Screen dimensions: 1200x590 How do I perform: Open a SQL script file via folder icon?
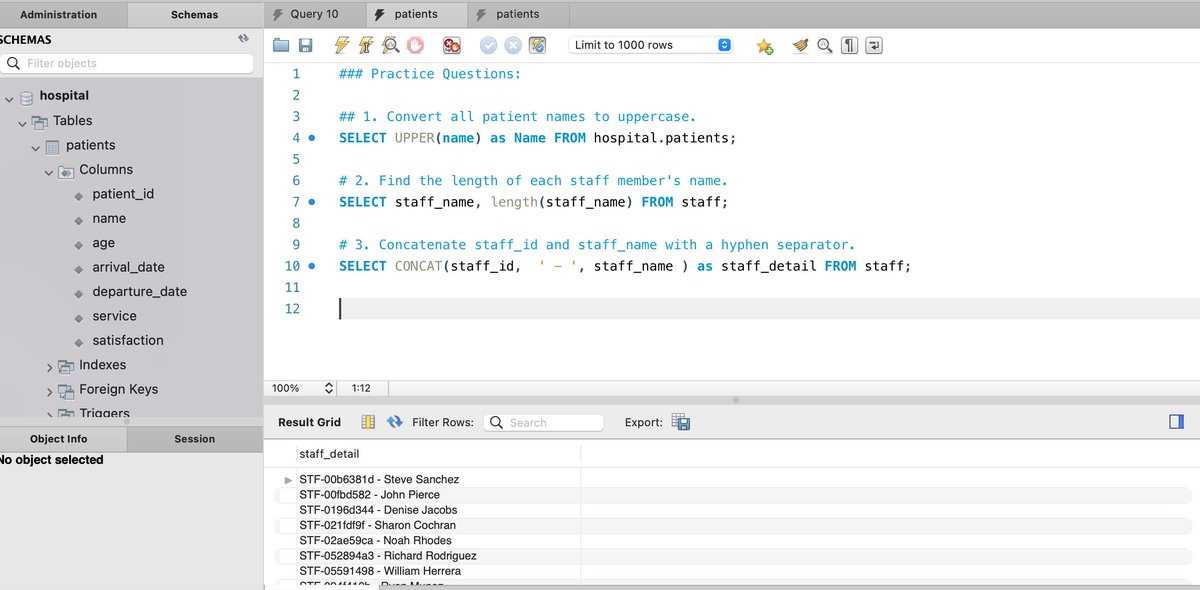pos(281,45)
